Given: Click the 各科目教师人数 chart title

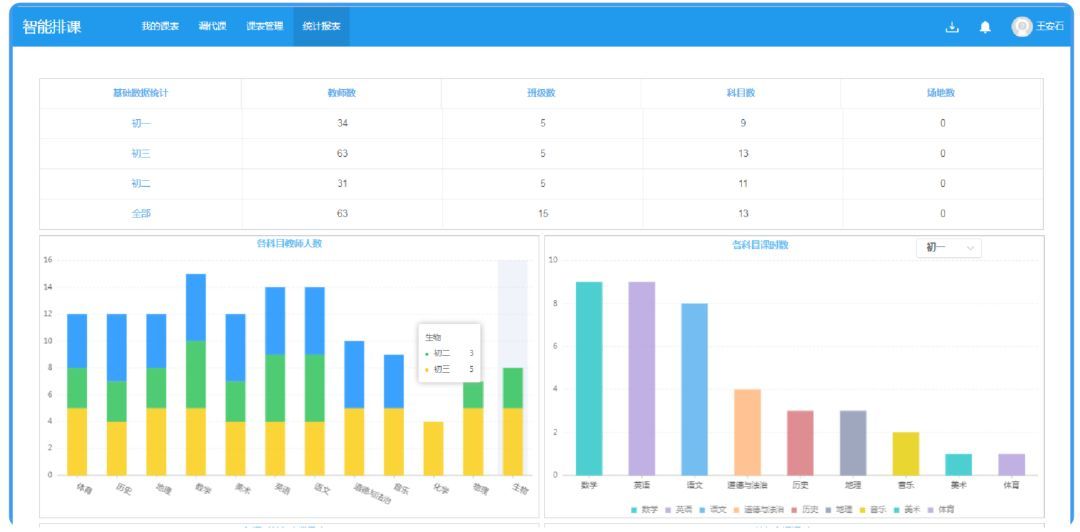Looking at the screenshot, I should tap(289, 243).
